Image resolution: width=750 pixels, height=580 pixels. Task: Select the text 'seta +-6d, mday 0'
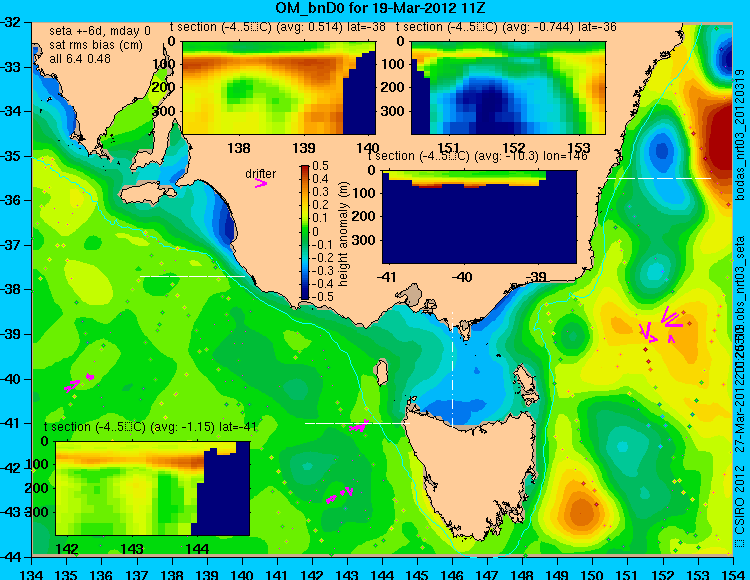point(99,31)
